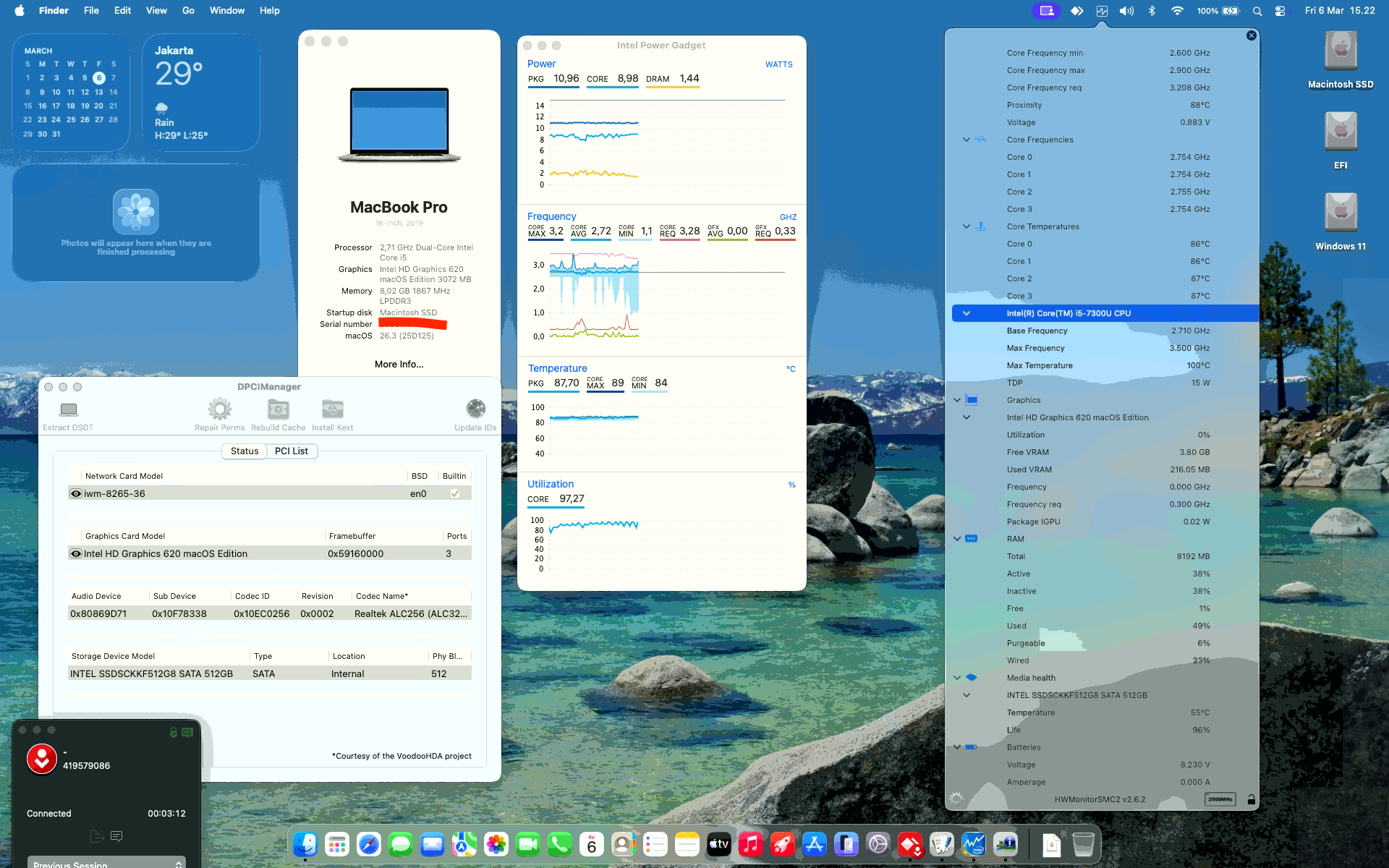Click HWMonitorSMC2 graph icon in menu bar
The height and width of the screenshot is (868, 1389).
pyautogui.click(x=1102, y=11)
